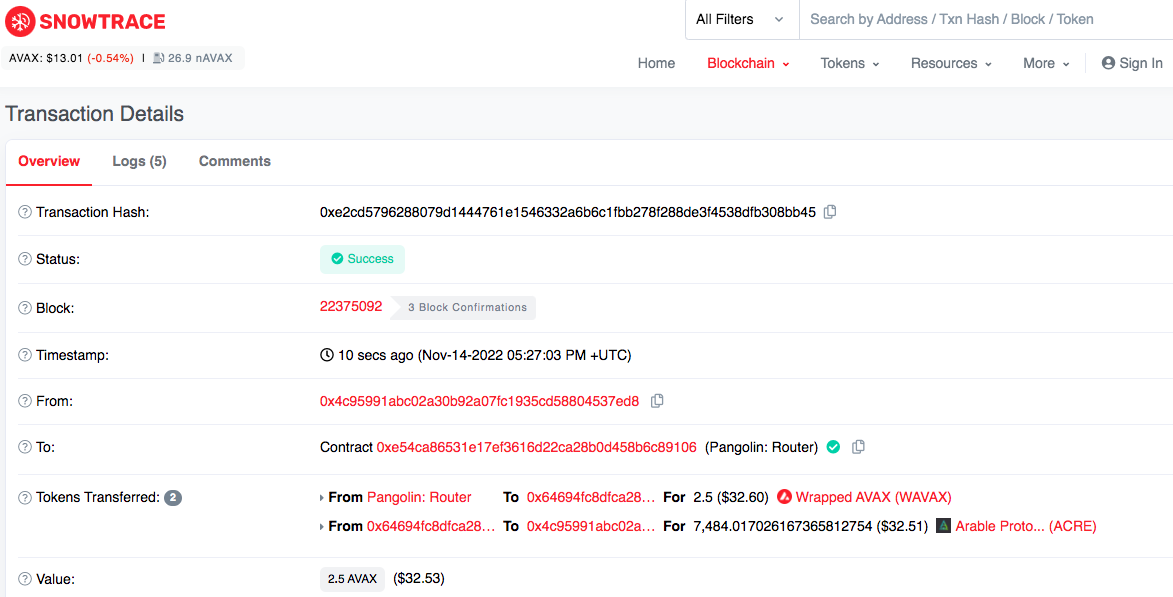Copy the From address icon
Image resolution: width=1173 pixels, height=597 pixels.
tap(657, 401)
